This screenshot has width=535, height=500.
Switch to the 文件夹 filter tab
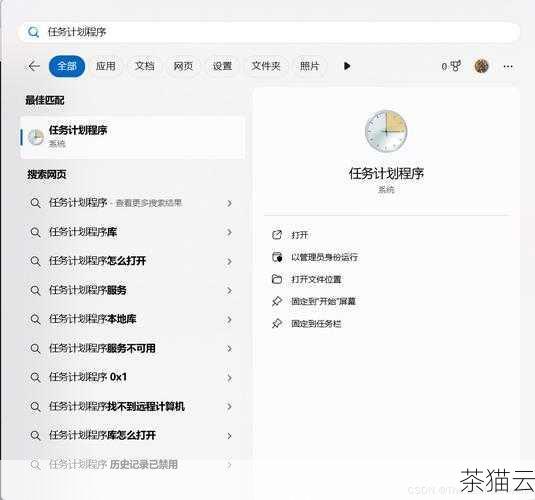(266, 66)
